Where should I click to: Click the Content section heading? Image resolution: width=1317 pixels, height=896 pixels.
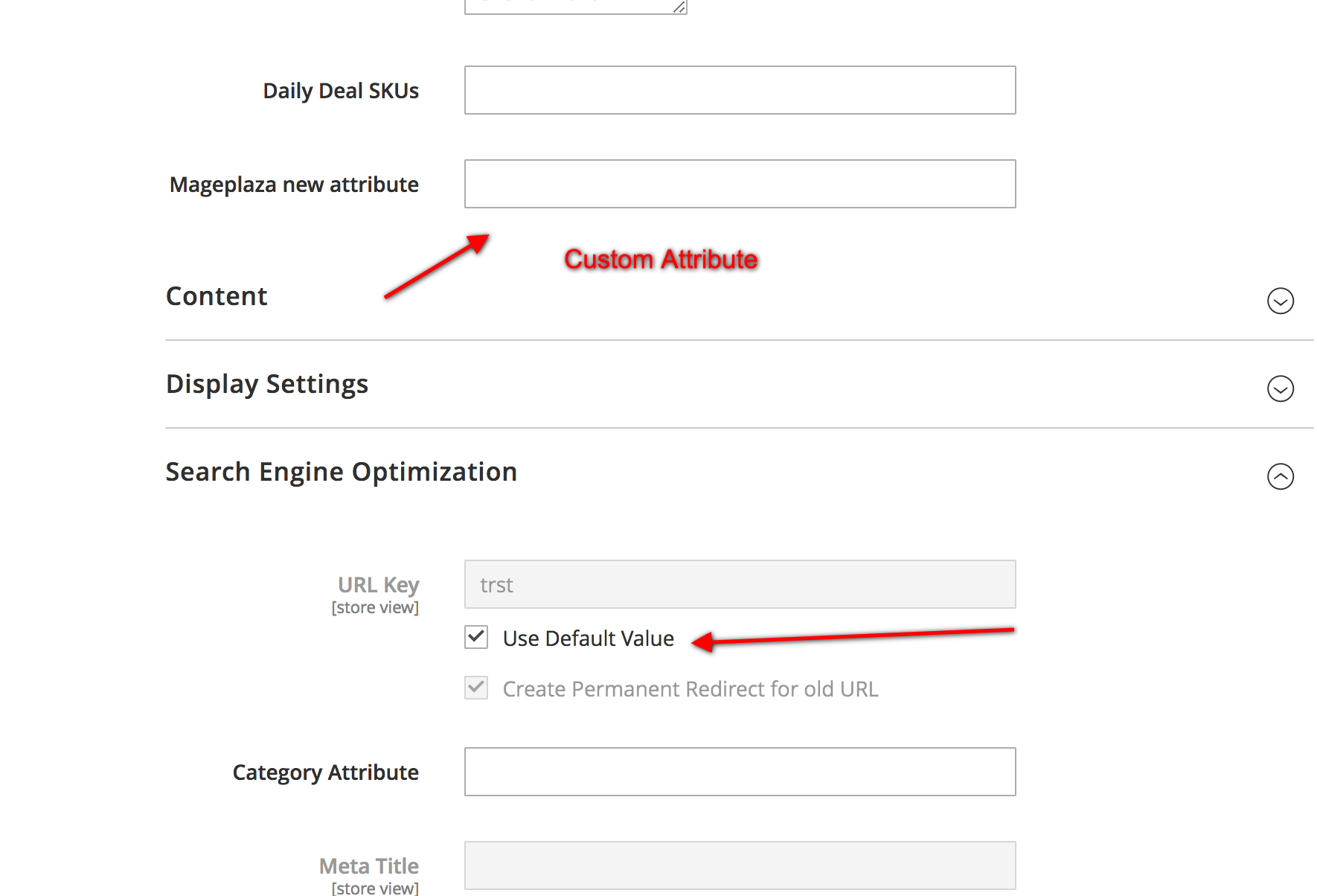pos(217,295)
